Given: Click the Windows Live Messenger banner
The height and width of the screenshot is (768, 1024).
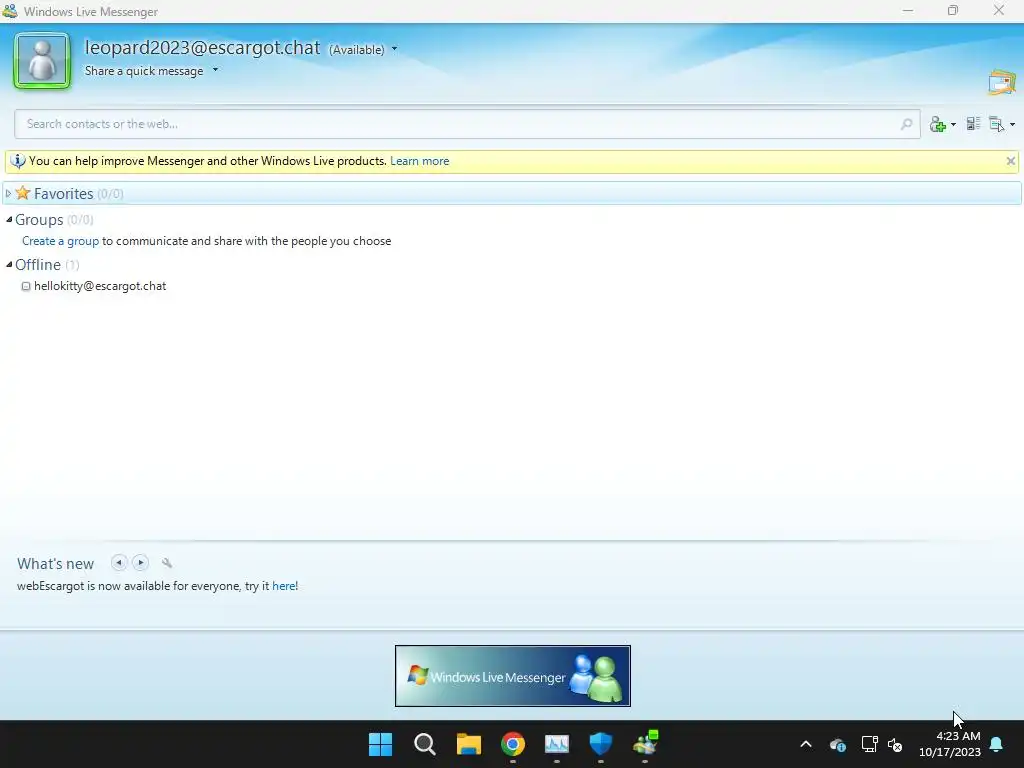Looking at the screenshot, I should (513, 676).
